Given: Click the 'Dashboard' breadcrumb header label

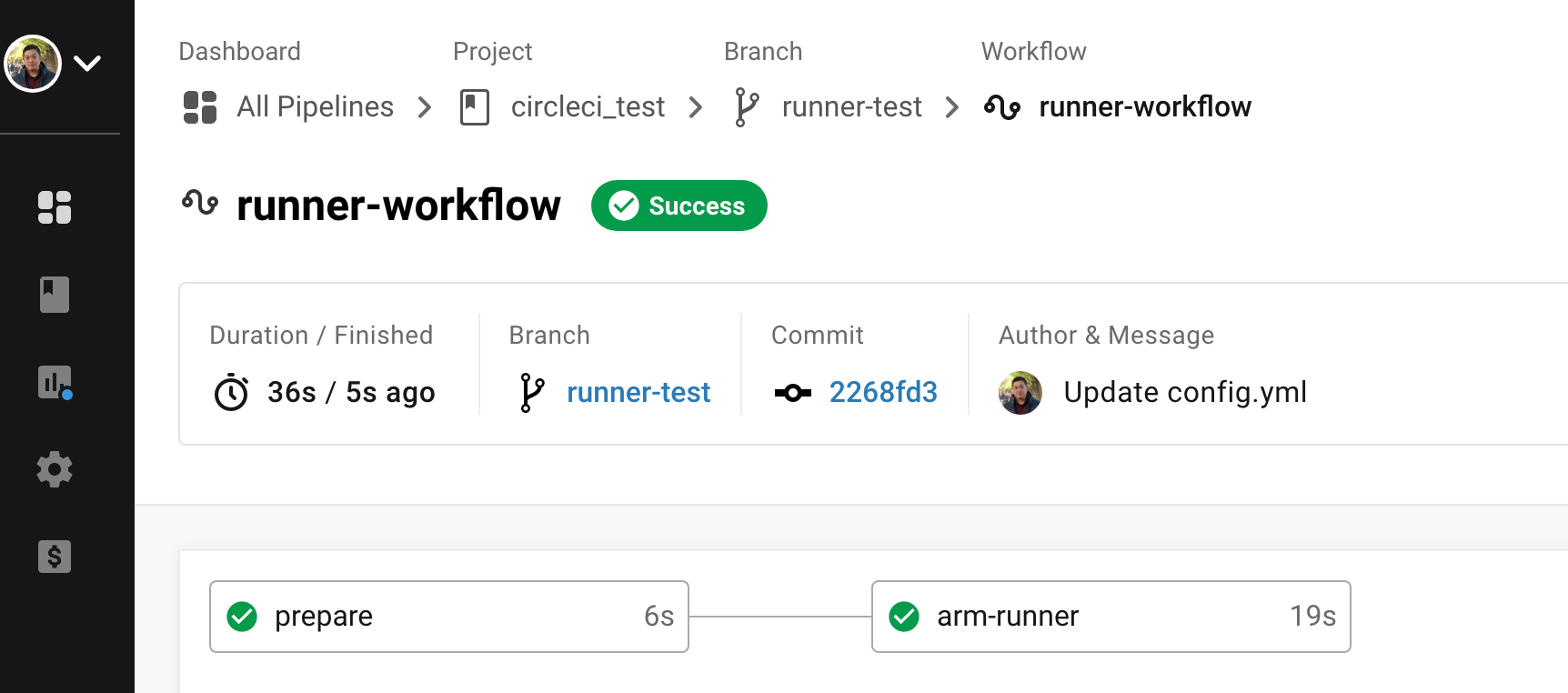Looking at the screenshot, I should (x=239, y=52).
